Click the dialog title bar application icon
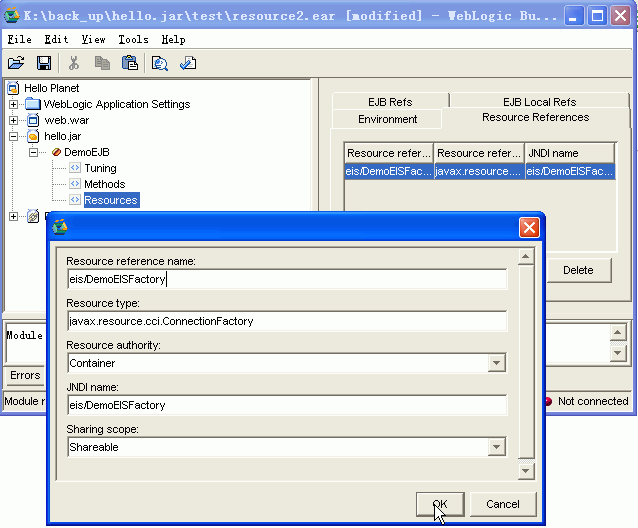Image resolution: width=638 pixels, height=528 pixels. [60, 227]
